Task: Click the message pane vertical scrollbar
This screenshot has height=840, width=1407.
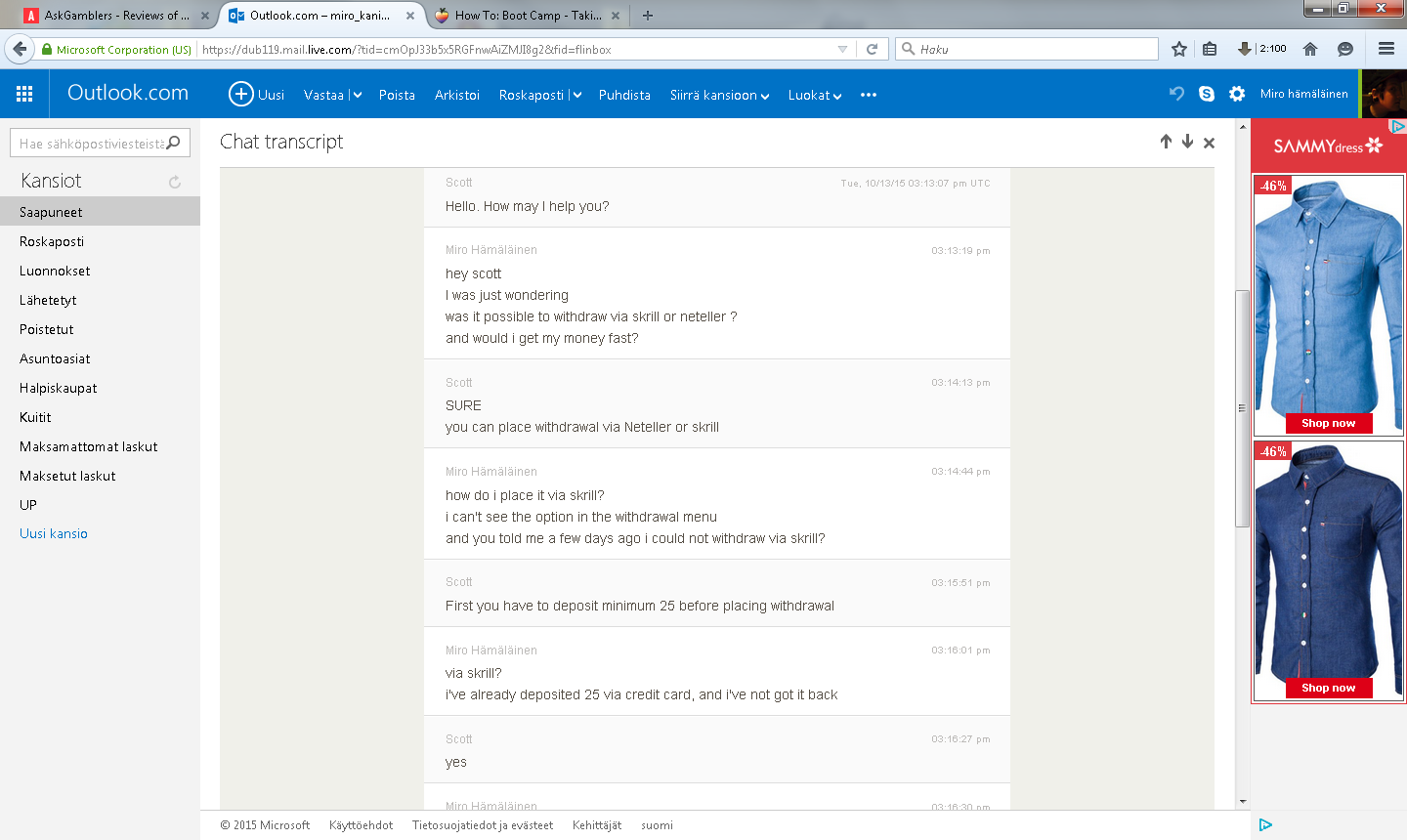Action: (x=1243, y=408)
